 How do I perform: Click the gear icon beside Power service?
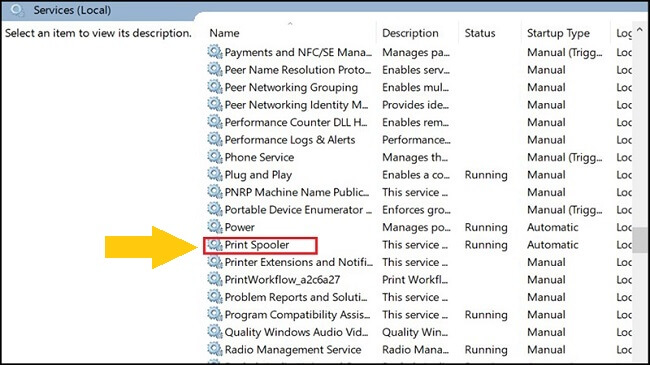pyautogui.click(x=215, y=227)
